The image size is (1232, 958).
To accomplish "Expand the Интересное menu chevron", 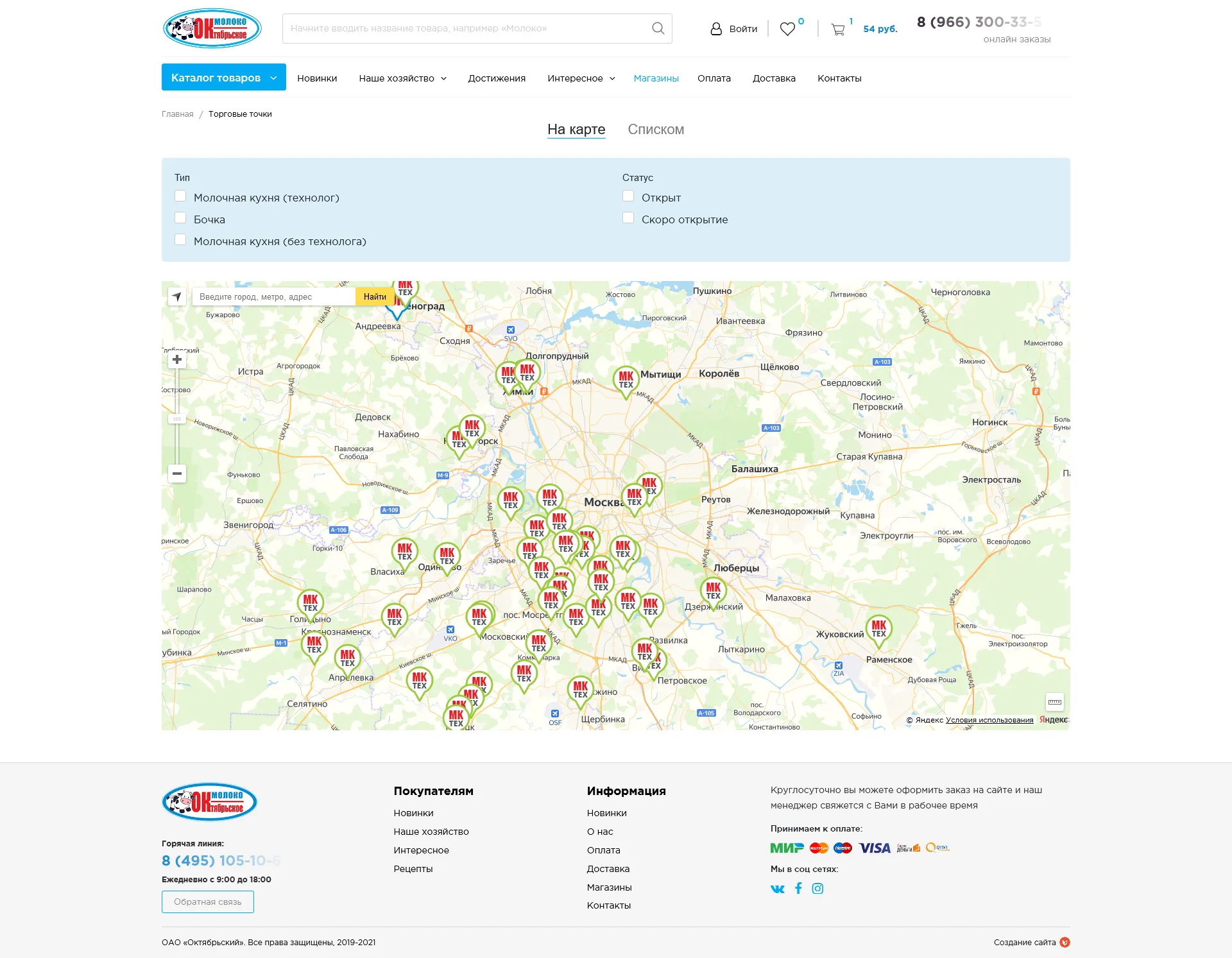I will click(x=612, y=78).
